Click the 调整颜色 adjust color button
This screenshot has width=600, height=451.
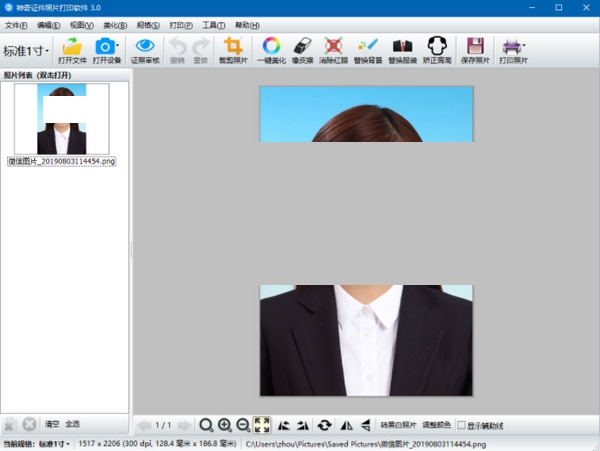click(x=437, y=425)
